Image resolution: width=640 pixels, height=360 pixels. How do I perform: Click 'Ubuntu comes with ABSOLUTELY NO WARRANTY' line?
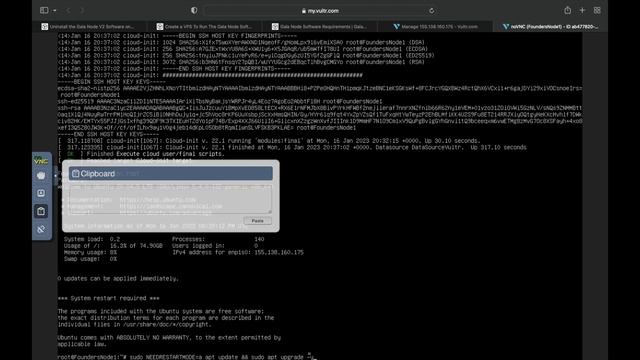(x=169, y=338)
